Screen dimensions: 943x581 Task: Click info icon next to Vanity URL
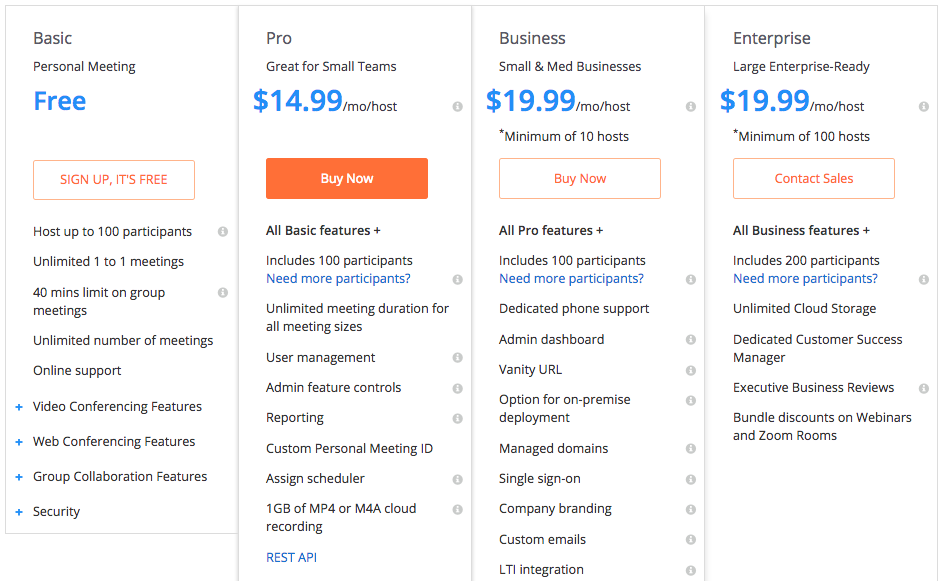[x=691, y=370]
